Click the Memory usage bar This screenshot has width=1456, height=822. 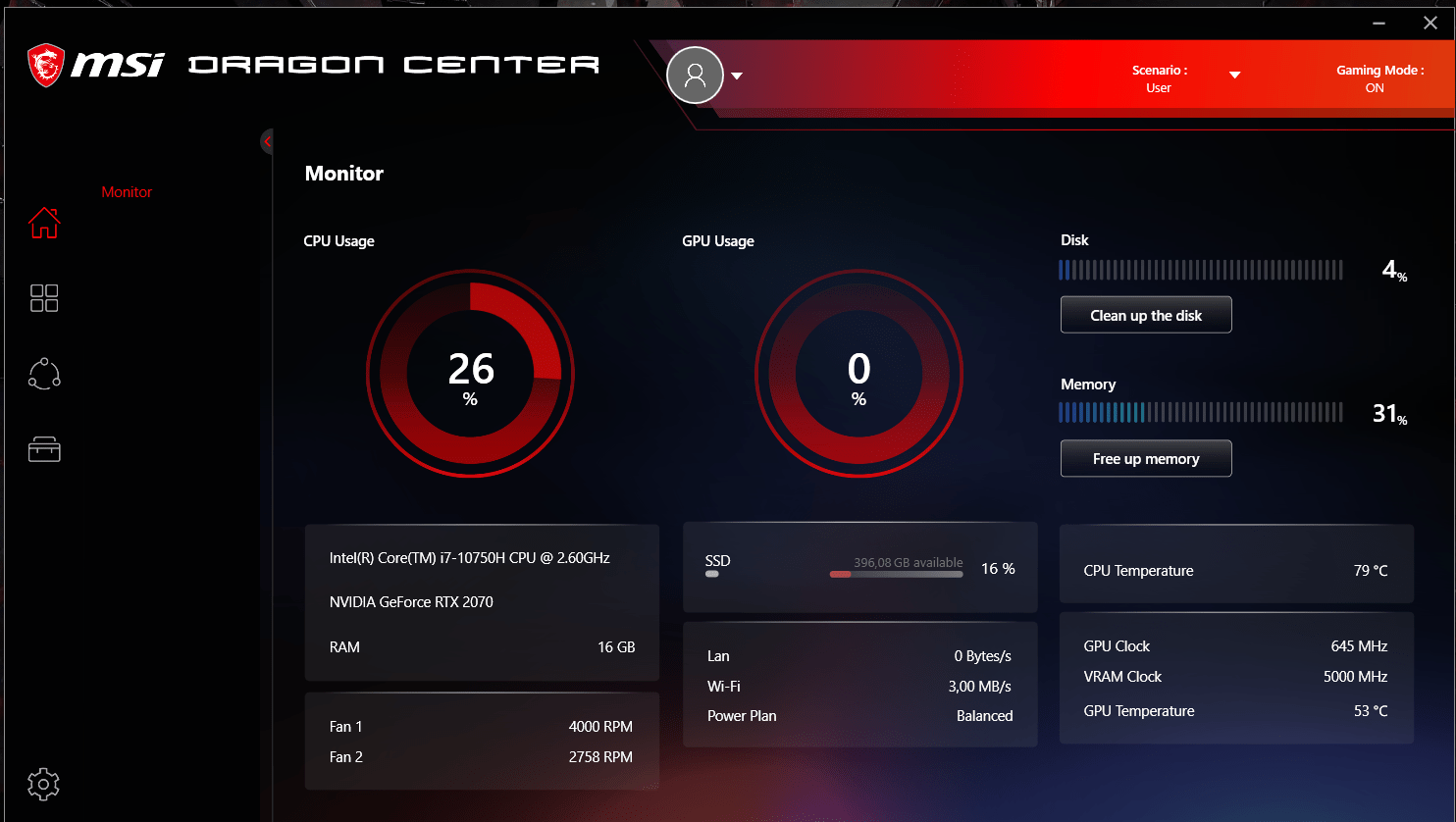(x=1201, y=413)
